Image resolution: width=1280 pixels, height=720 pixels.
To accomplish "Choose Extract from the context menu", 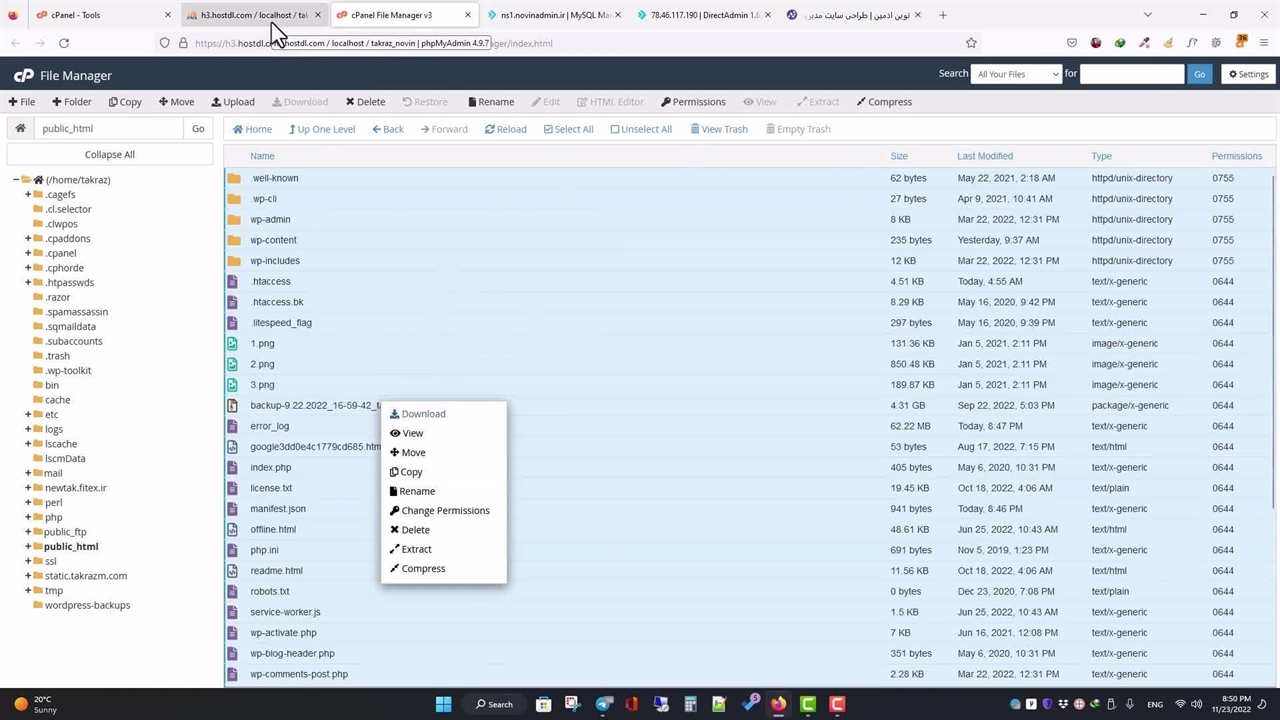I will pyautogui.click(x=416, y=549).
